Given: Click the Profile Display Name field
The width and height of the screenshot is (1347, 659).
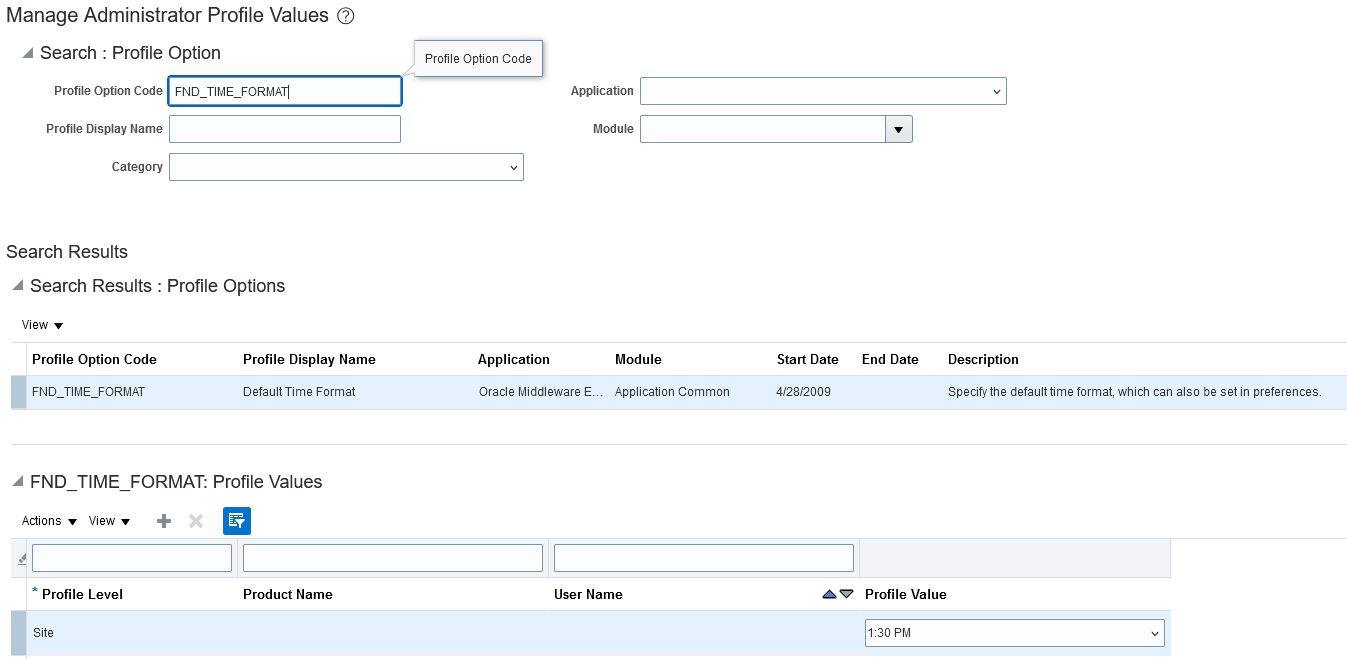Looking at the screenshot, I should point(285,129).
